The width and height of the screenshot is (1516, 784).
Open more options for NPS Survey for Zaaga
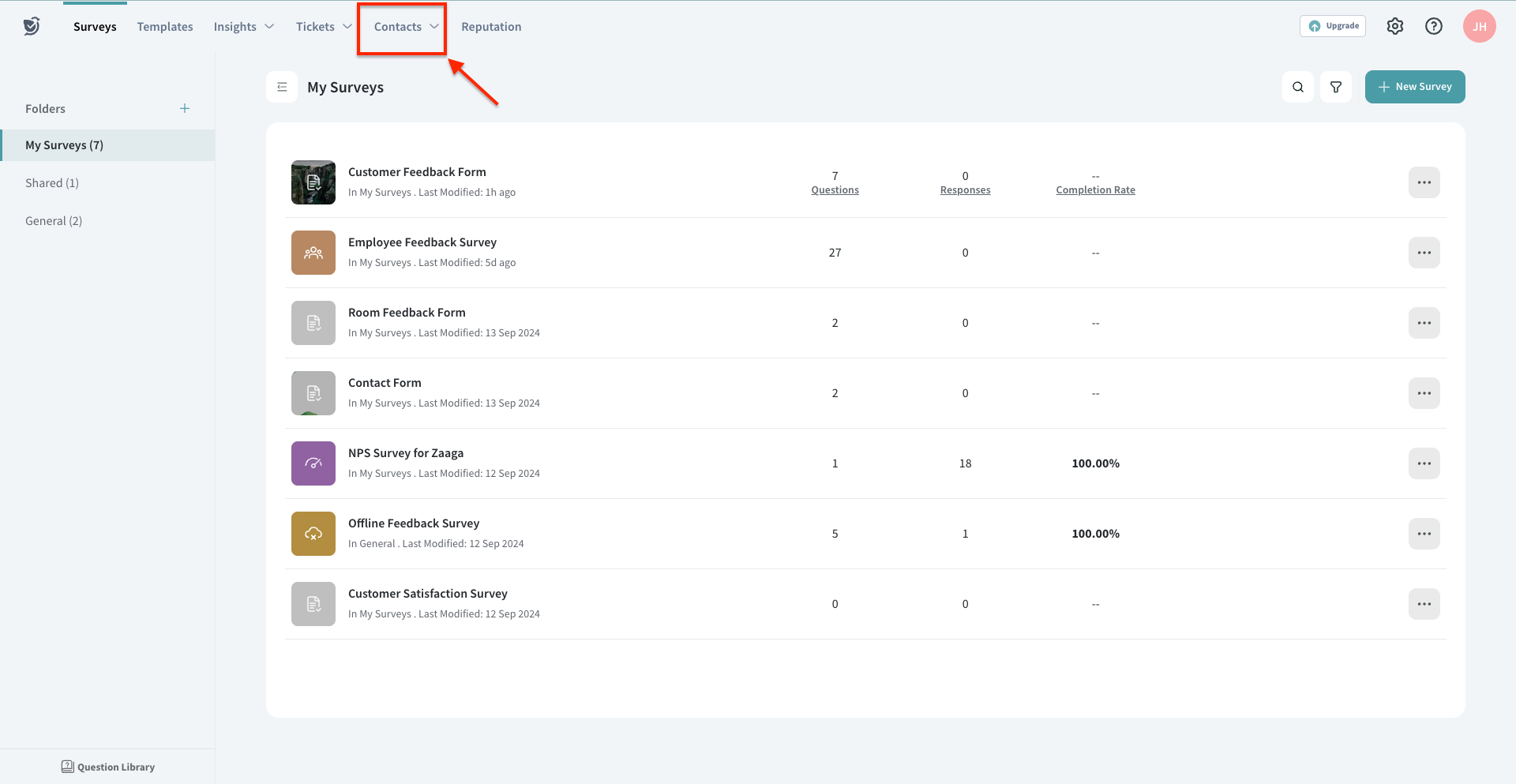click(x=1424, y=463)
